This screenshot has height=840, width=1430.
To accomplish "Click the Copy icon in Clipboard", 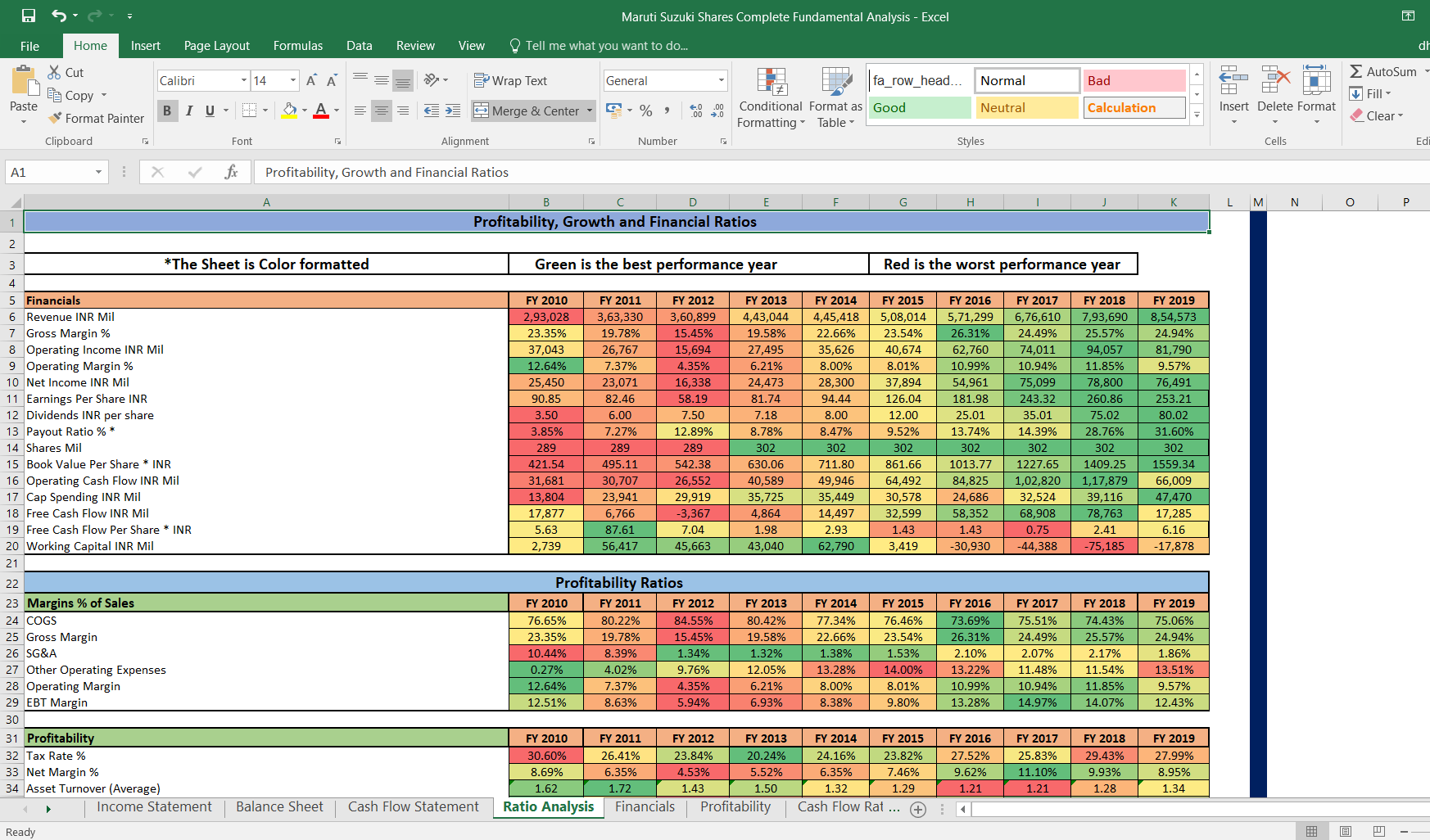I will (x=55, y=95).
